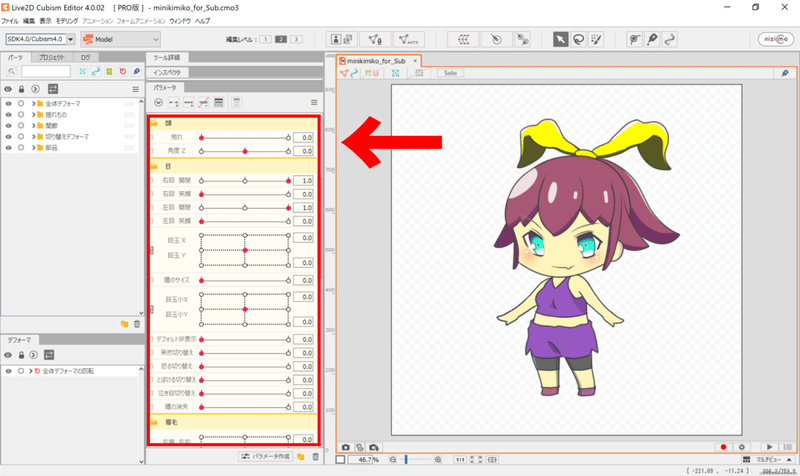Image resolution: width=800 pixels, height=476 pixels.
Task: Open the nizima logo button
Action: tap(776, 39)
